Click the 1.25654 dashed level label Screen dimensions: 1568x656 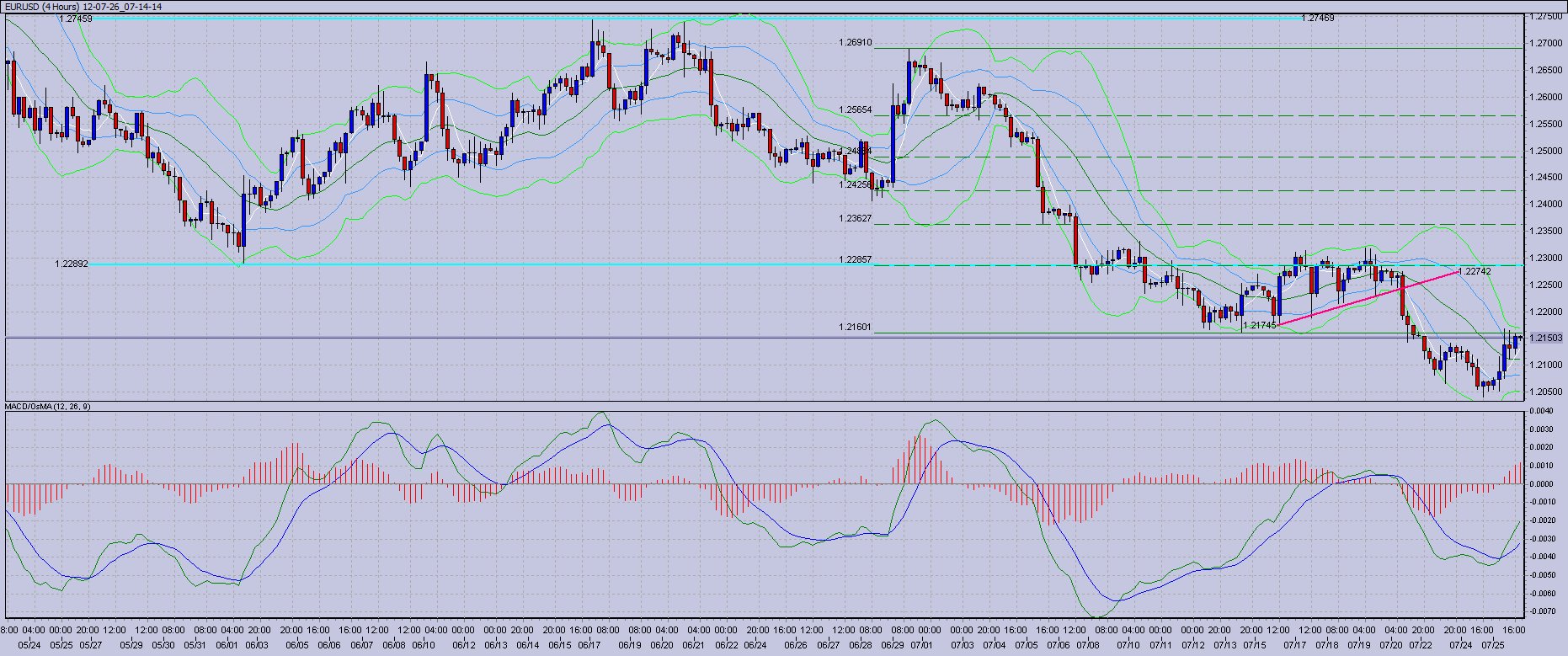pyautogui.click(x=855, y=110)
